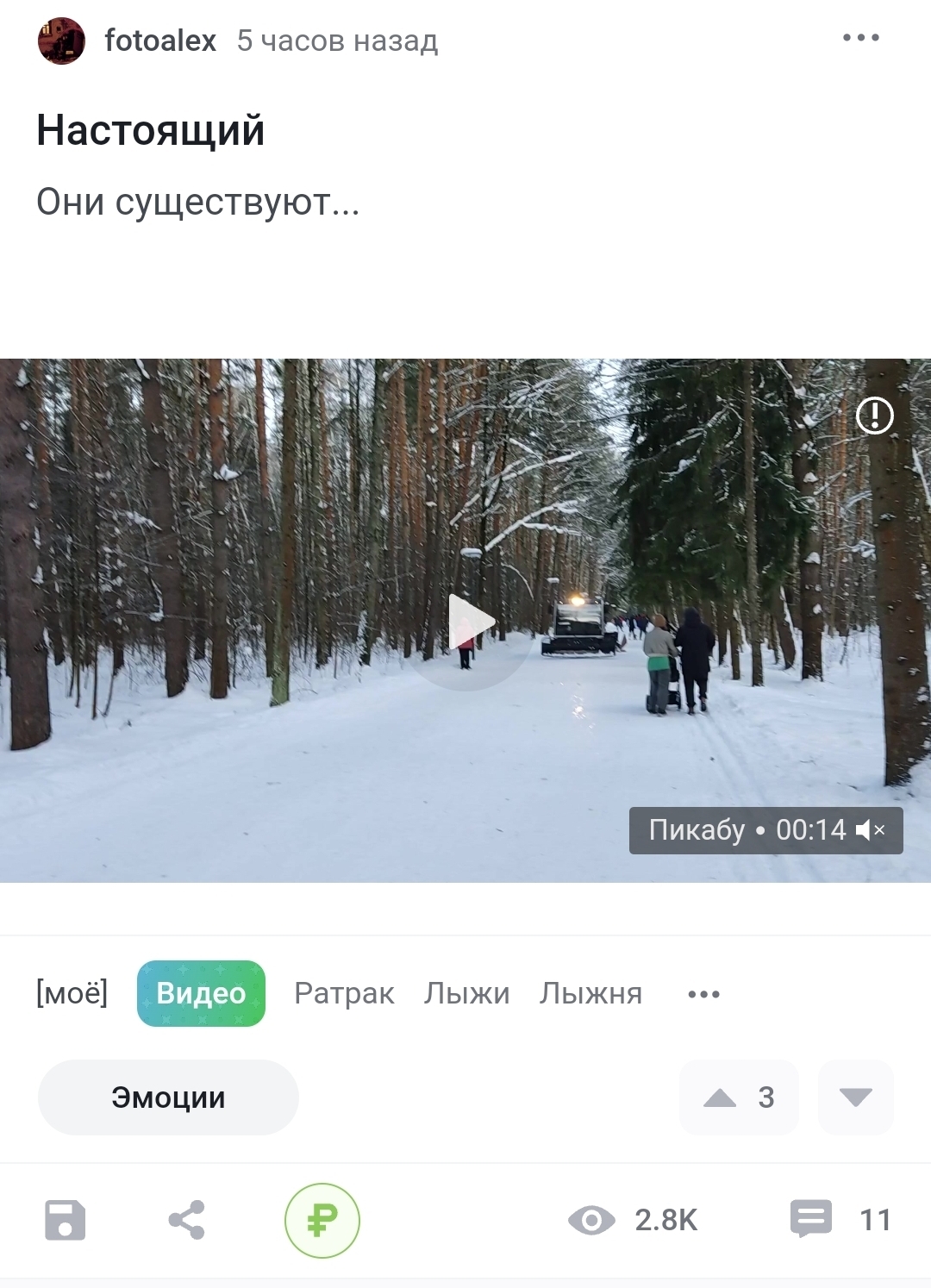Play the forest video
The width and height of the screenshot is (931, 1288).
[470, 622]
